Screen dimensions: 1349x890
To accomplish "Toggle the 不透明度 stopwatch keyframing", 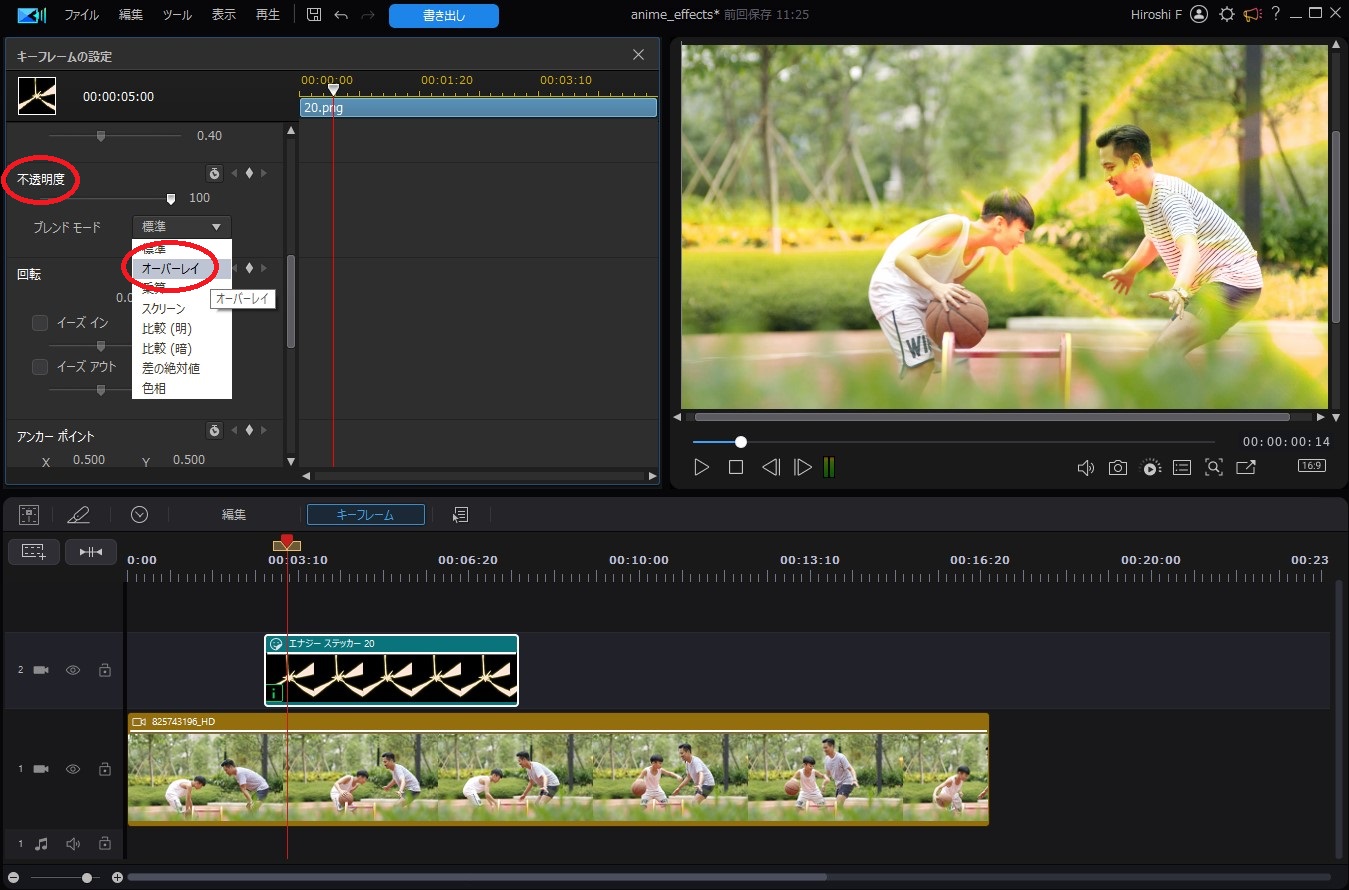I will click(x=214, y=173).
